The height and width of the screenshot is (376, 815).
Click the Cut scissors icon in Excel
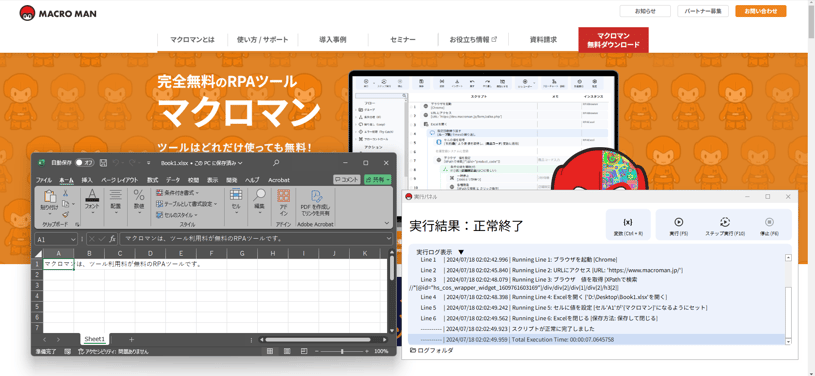coord(65,193)
